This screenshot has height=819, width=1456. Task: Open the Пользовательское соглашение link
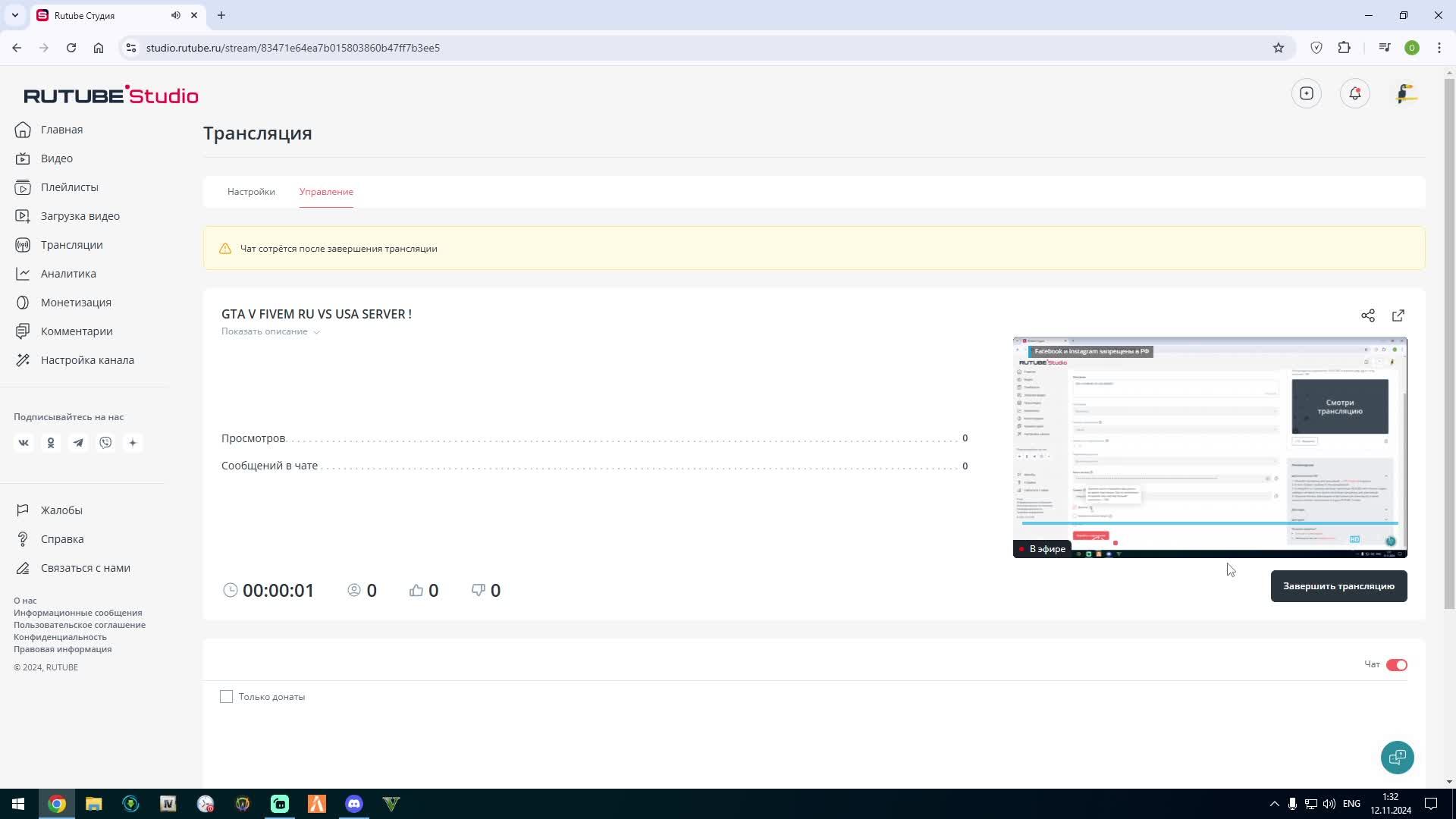click(80, 625)
